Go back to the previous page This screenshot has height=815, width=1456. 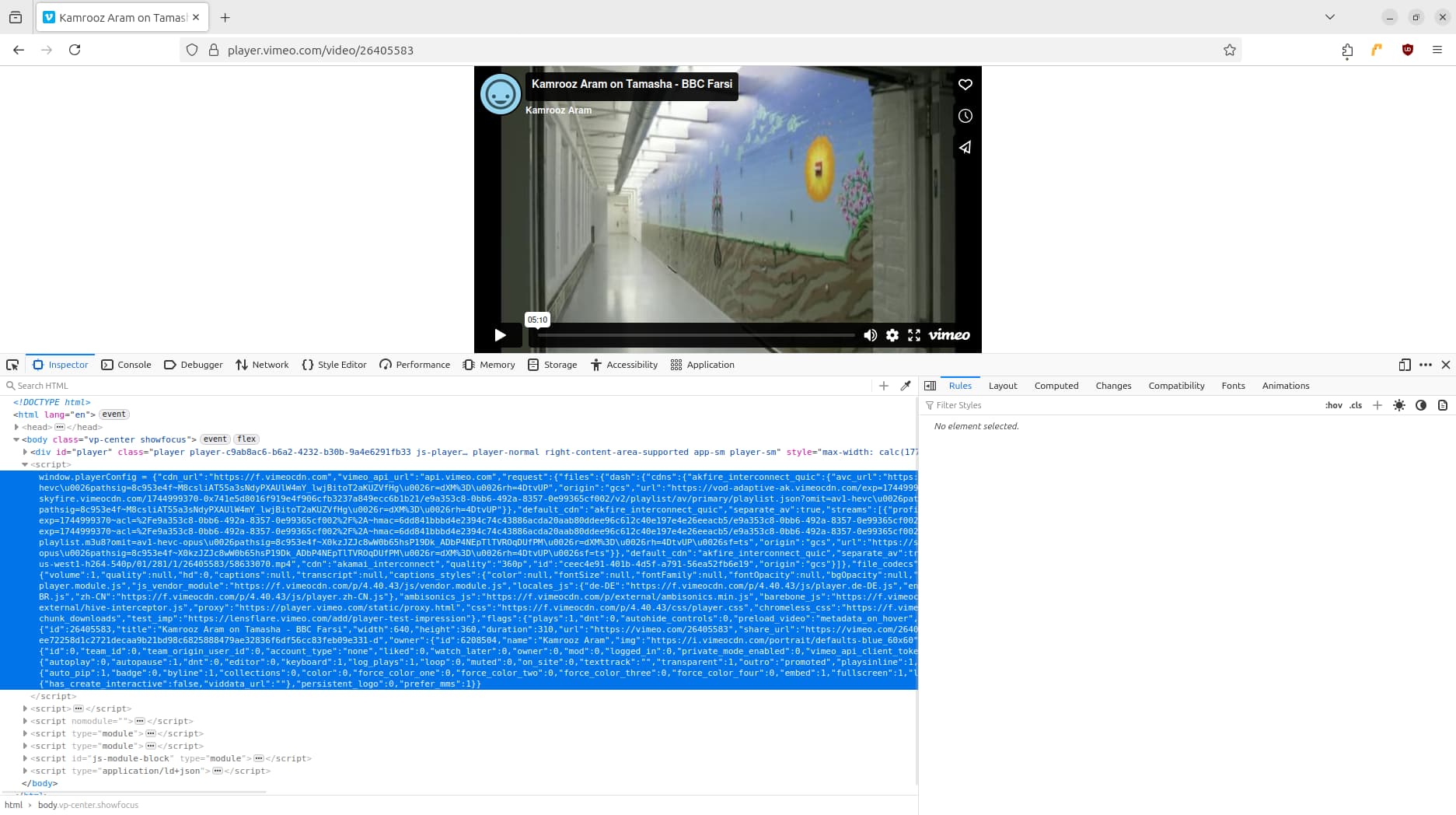19,50
